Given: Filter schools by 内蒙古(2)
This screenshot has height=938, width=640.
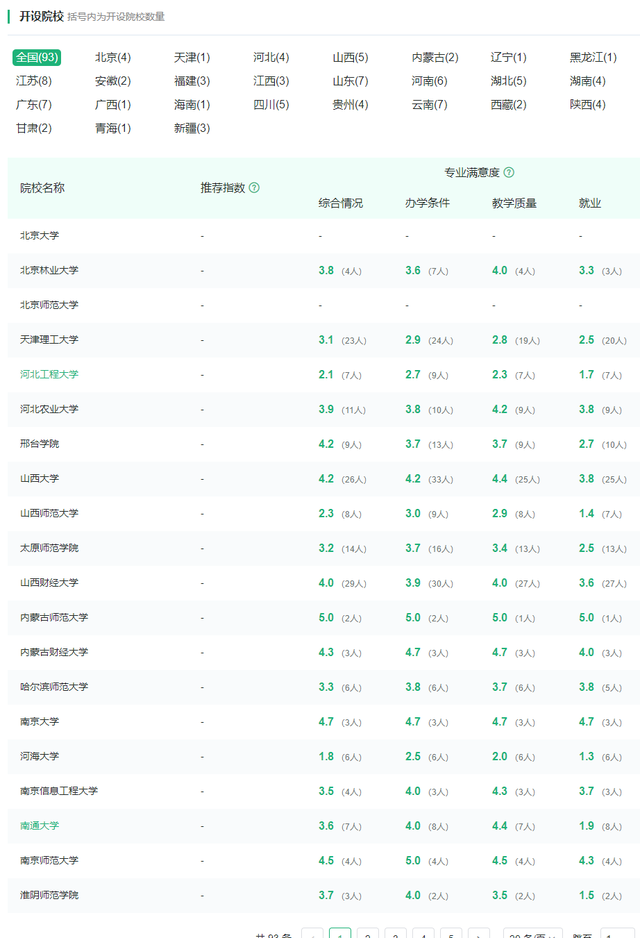Looking at the screenshot, I should pos(435,57).
